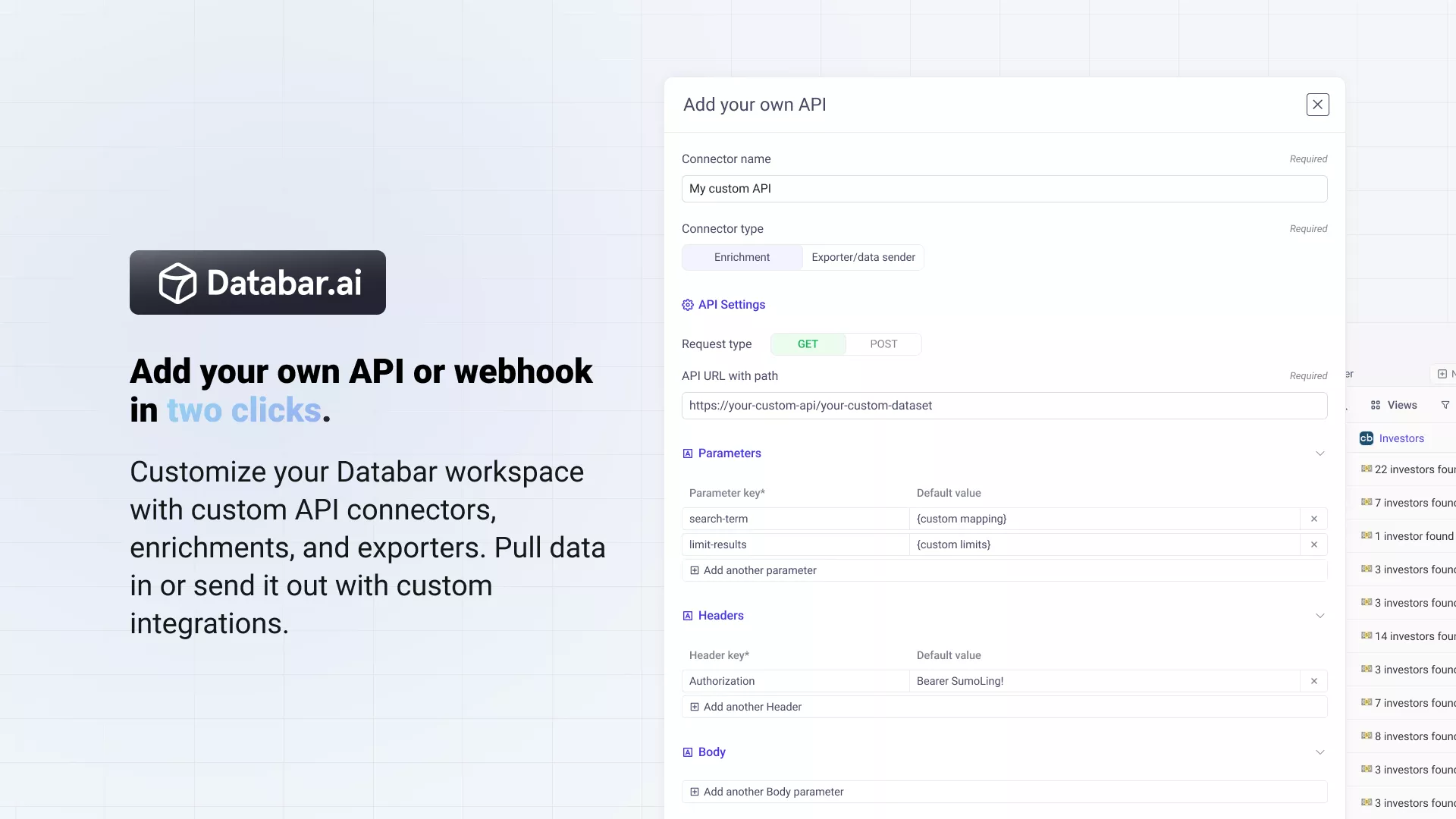This screenshot has height=819, width=1456.
Task: Select Enrichment connector type
Action: pyautogui.click(x=742, y=257)
